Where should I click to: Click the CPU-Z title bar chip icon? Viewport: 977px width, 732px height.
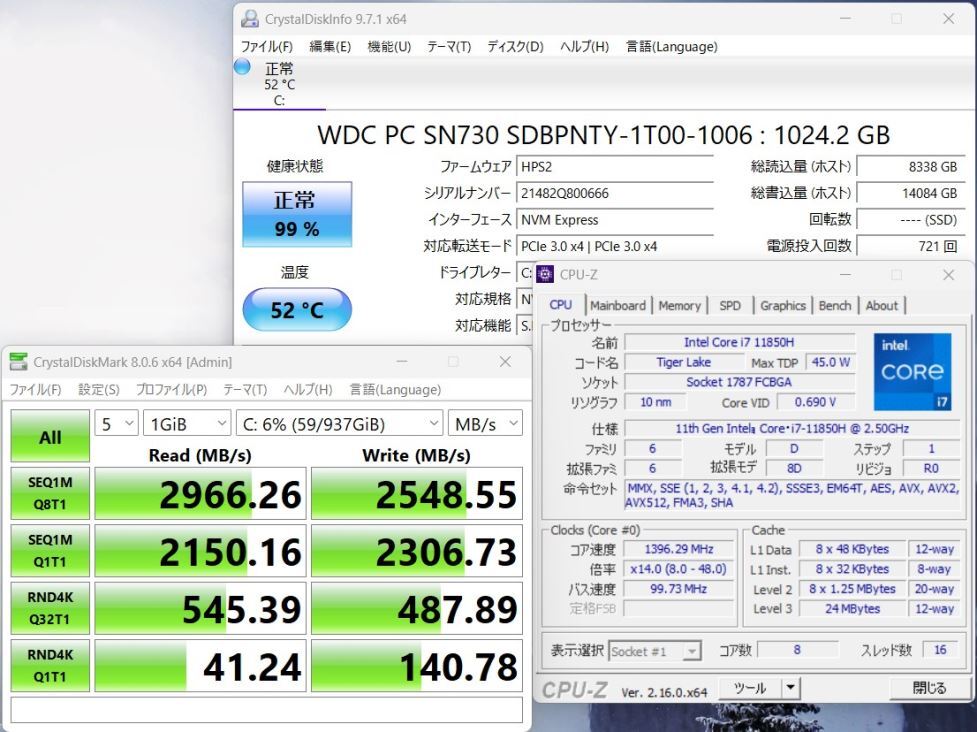tap(545, 274)
